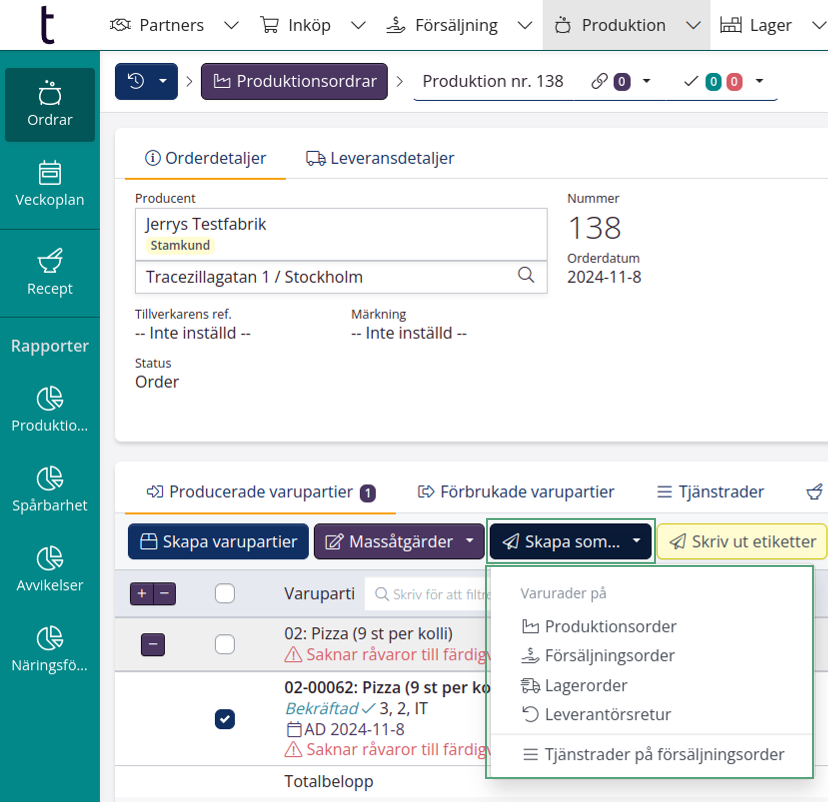Viewport: 828px width, 802px height.
Task: Open the Recept section
Action: point(49,273)
